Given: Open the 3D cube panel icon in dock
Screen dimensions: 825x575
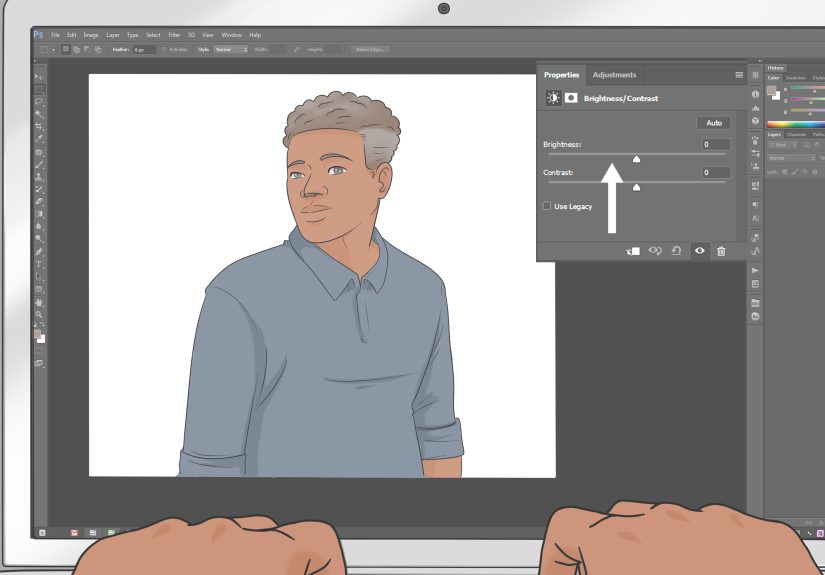Looking at the screenshot, I should (756, 120).
